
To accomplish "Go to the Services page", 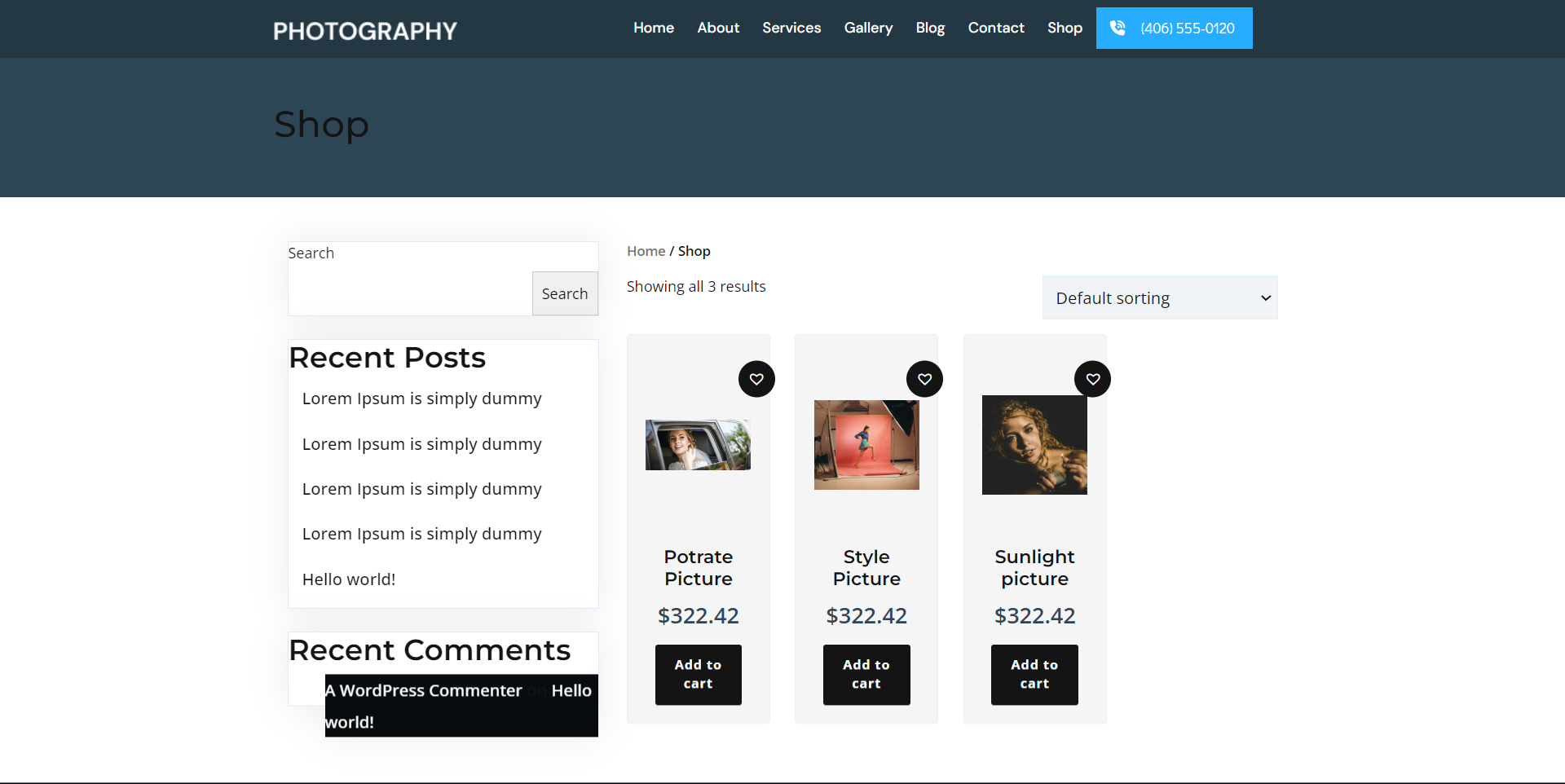I will click(791, 28).
